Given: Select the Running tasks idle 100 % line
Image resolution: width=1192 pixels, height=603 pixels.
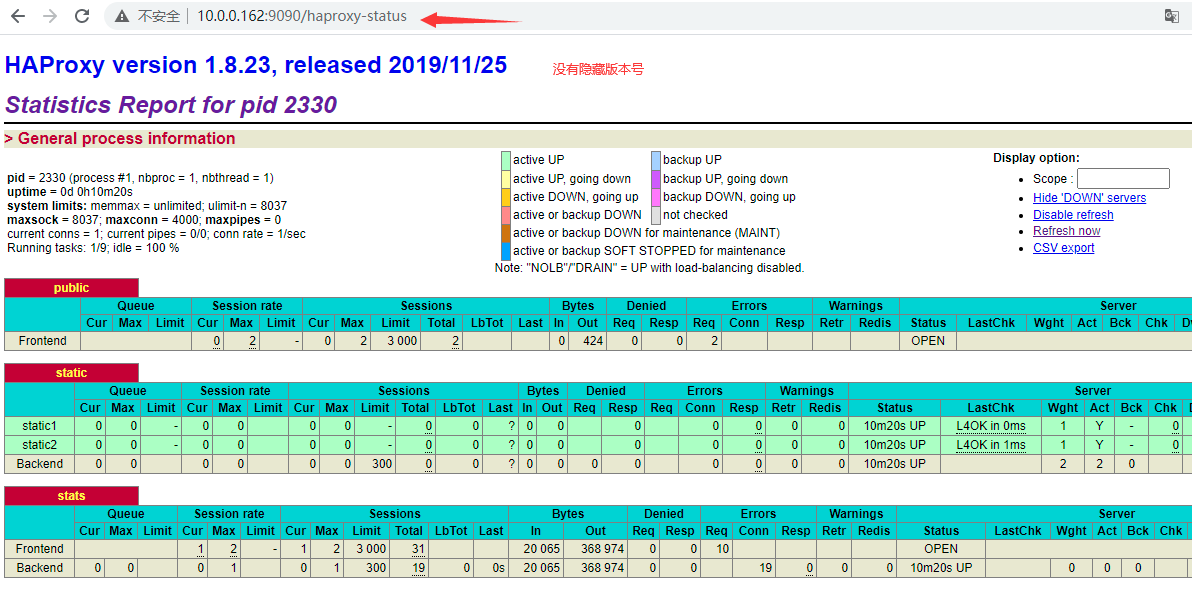Looking at the screenshot, I should [93, 248].
